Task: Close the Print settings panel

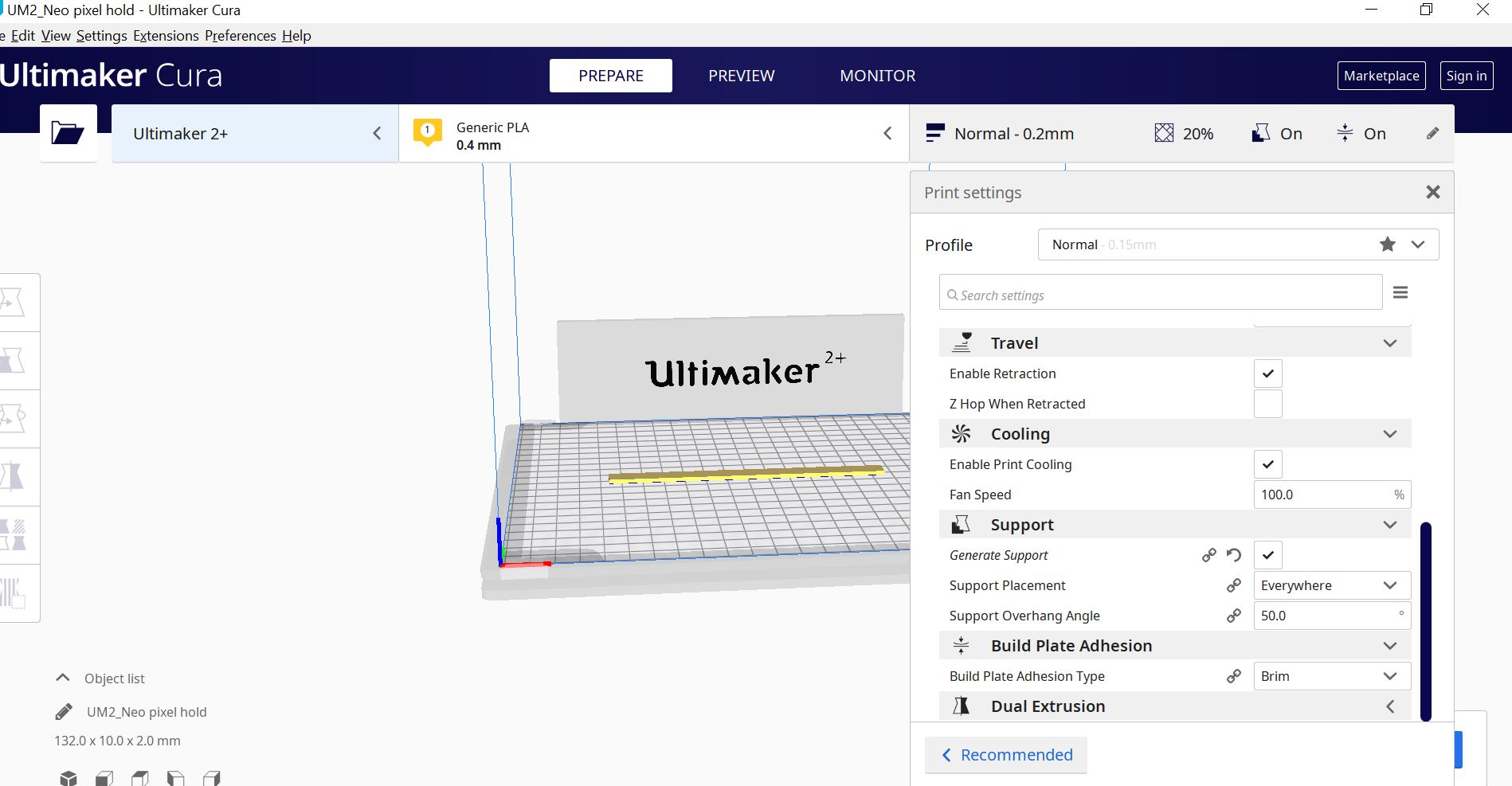Action: point(1432,192)
